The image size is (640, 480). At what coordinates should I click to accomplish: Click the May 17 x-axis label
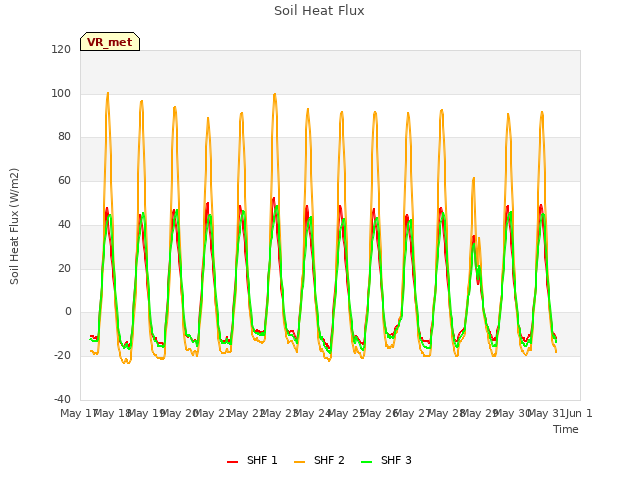pyautogui.click(x=78, y=413)
